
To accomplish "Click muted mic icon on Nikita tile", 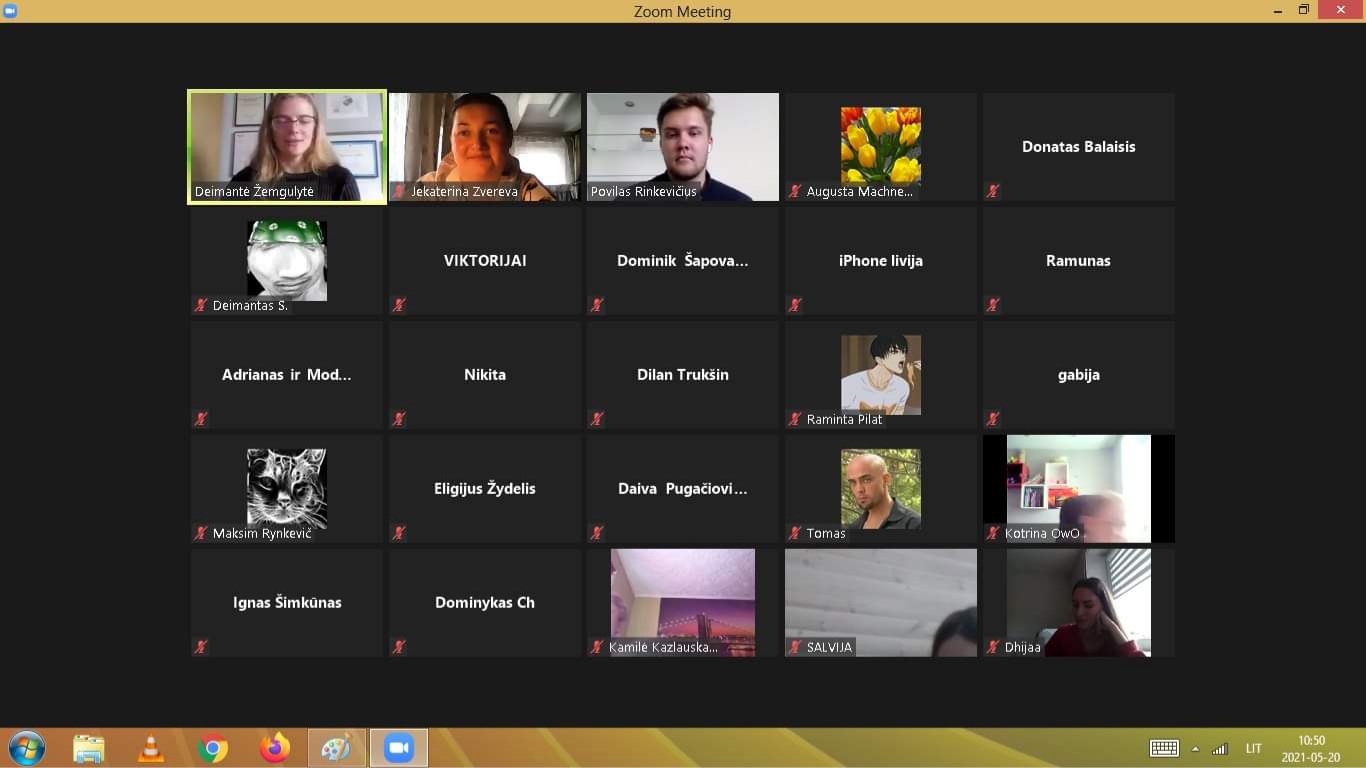I will tap(399, 419).
